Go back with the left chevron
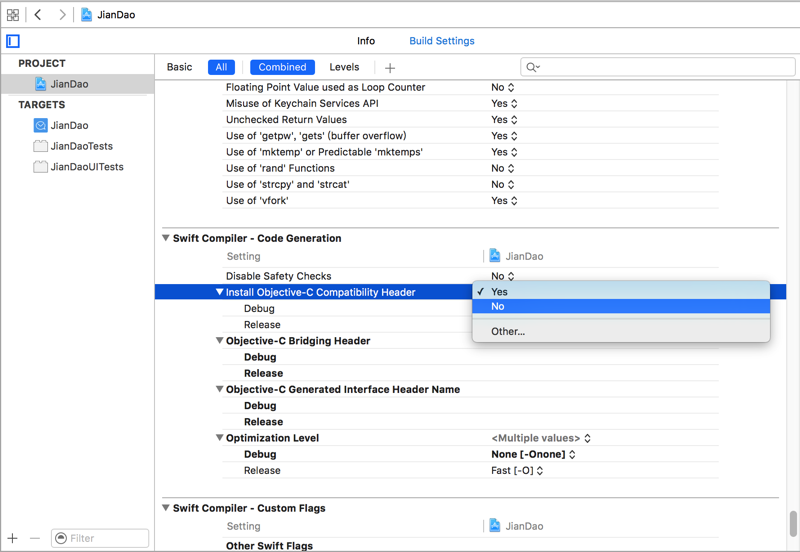The width and height of the screenshot is (800, 552). (x=38, y=15)
